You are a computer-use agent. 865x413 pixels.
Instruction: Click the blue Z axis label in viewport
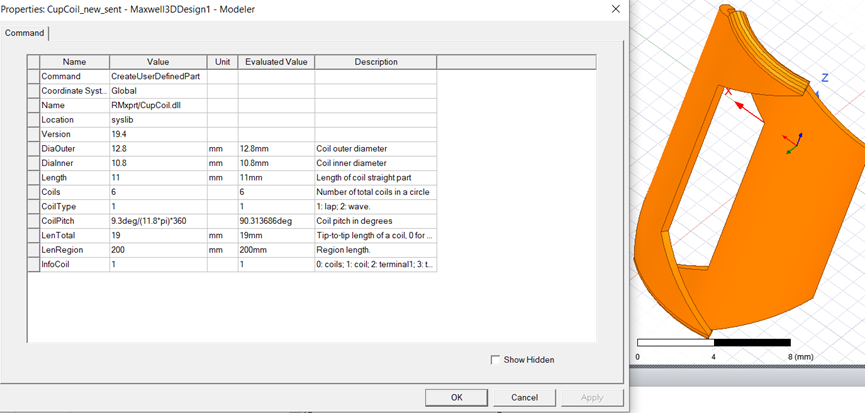(x=825, y=78)
